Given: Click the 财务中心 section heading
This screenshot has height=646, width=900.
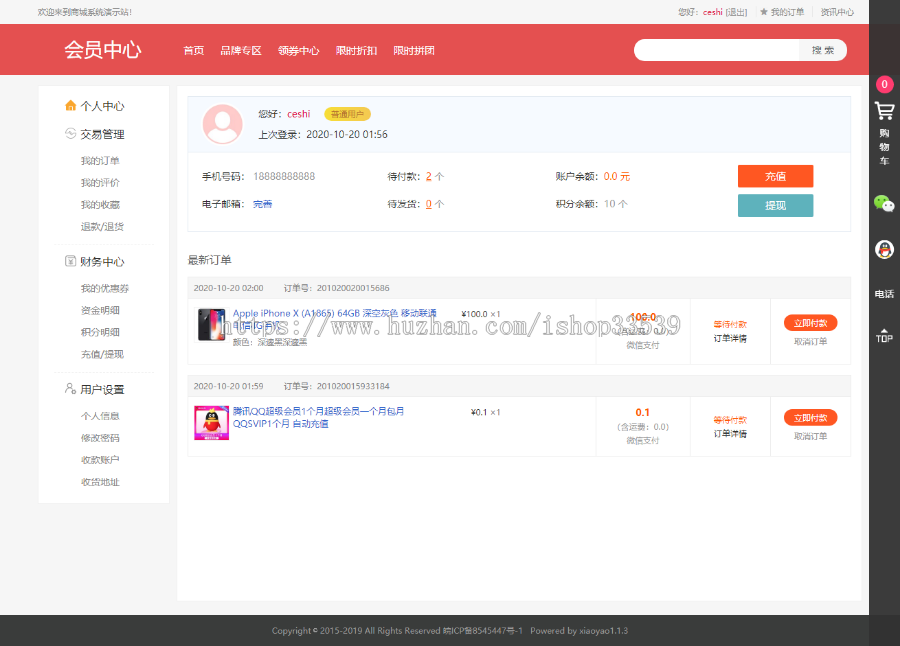Looking at the screenshot, I should click(x=102, y=262).
